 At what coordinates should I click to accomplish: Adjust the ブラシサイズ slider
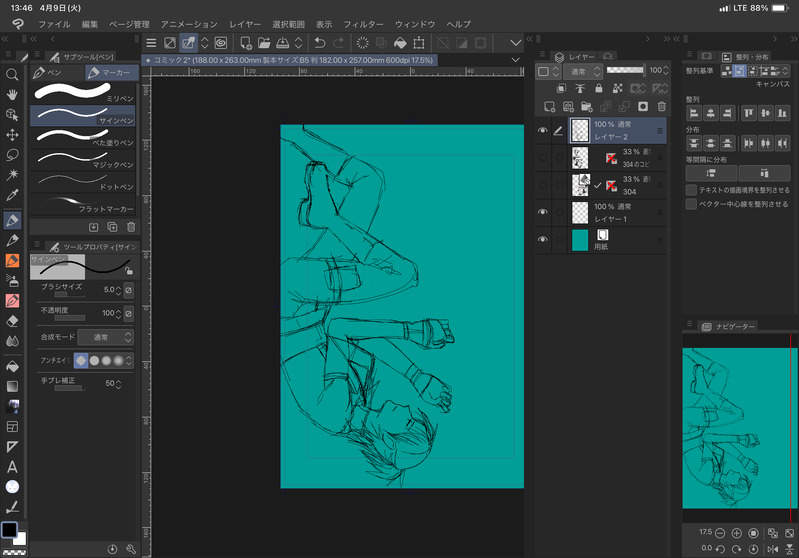point(70,296)
